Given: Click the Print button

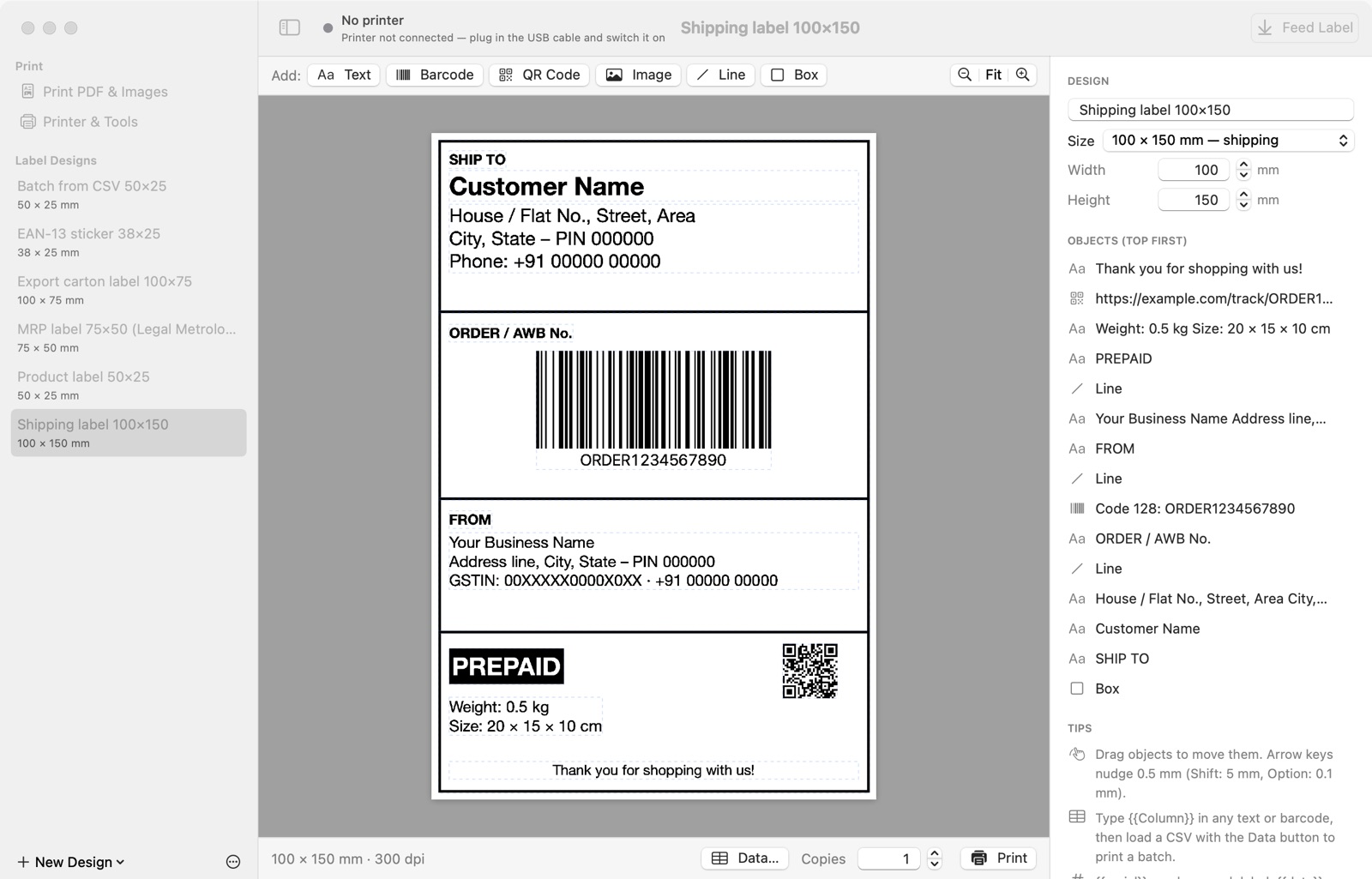Looking at the screenshot, I should click(999, 858).
